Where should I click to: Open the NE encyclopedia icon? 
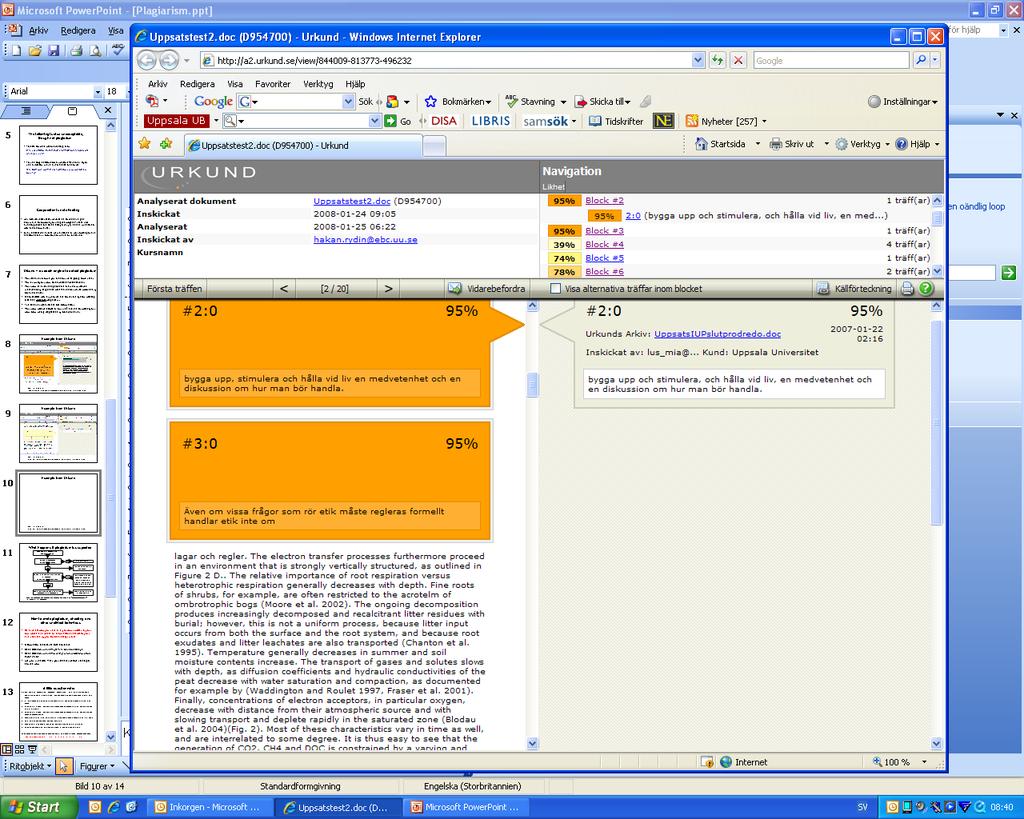[x=664, y=121]
